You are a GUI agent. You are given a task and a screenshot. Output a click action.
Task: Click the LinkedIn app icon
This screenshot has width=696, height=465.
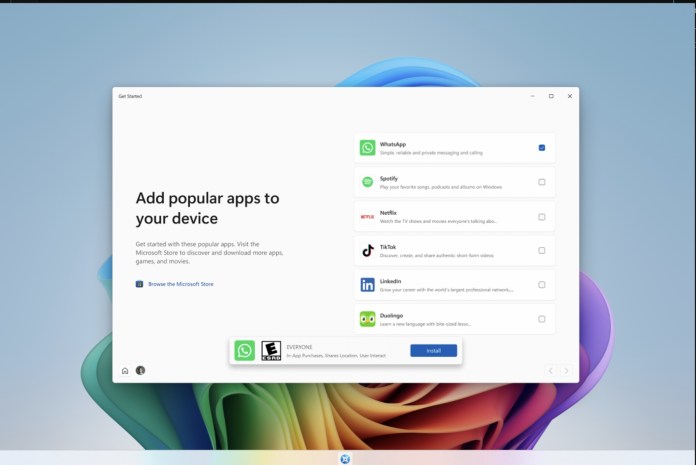click(x=368, y=285)
